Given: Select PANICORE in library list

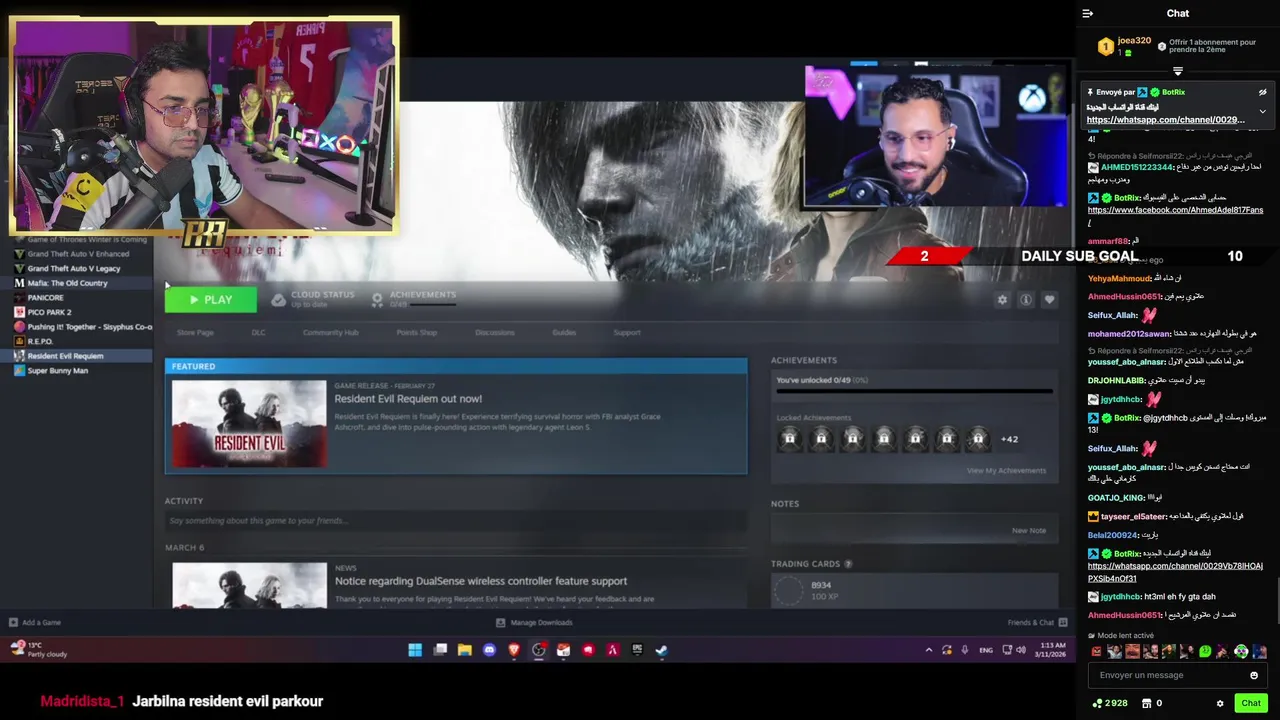Looking at the screenshot, I should coord(46,298).
